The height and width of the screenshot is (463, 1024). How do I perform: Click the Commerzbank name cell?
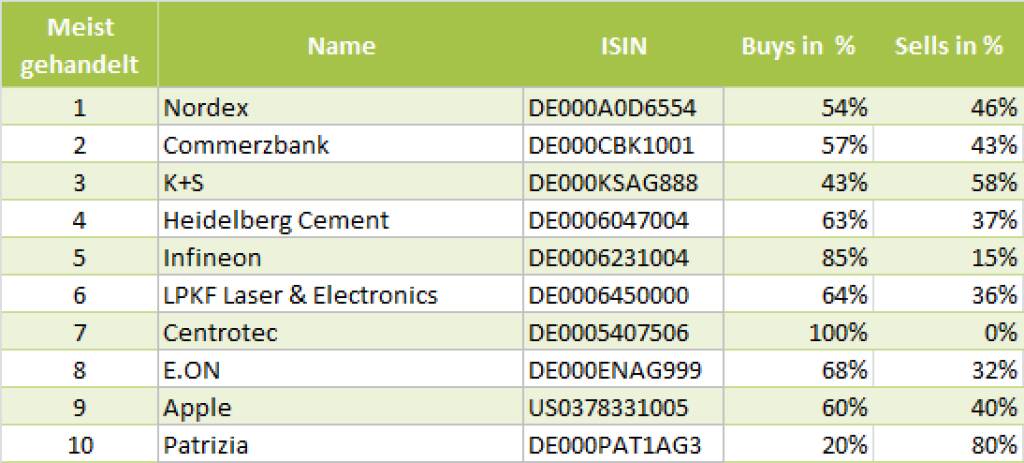246,146
